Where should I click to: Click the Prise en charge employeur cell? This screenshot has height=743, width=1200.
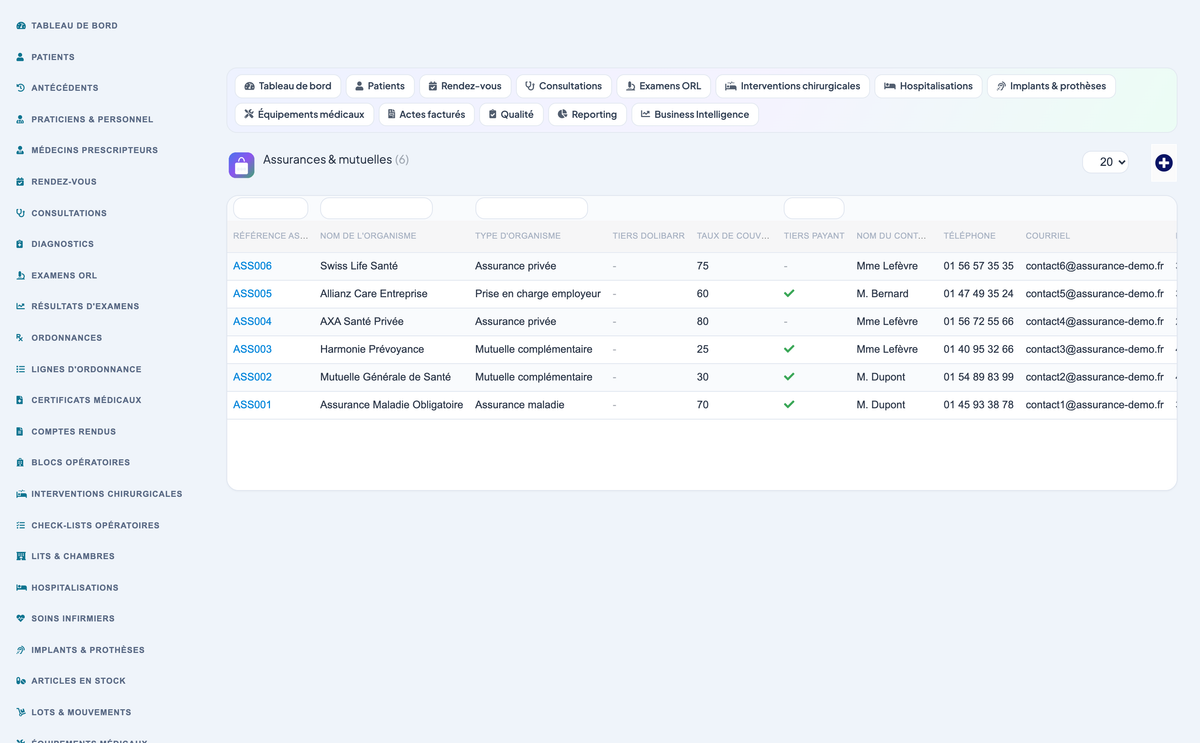[x=538, y=294]
